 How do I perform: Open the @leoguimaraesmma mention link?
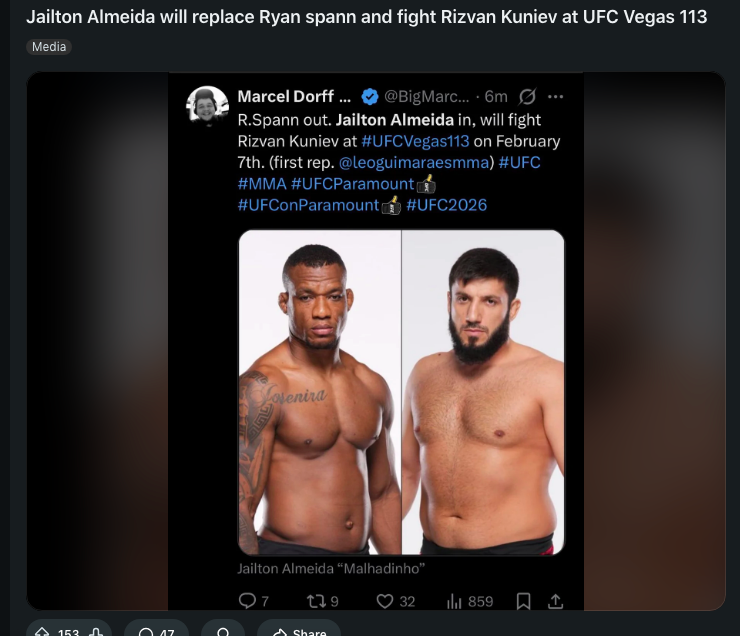414,162
